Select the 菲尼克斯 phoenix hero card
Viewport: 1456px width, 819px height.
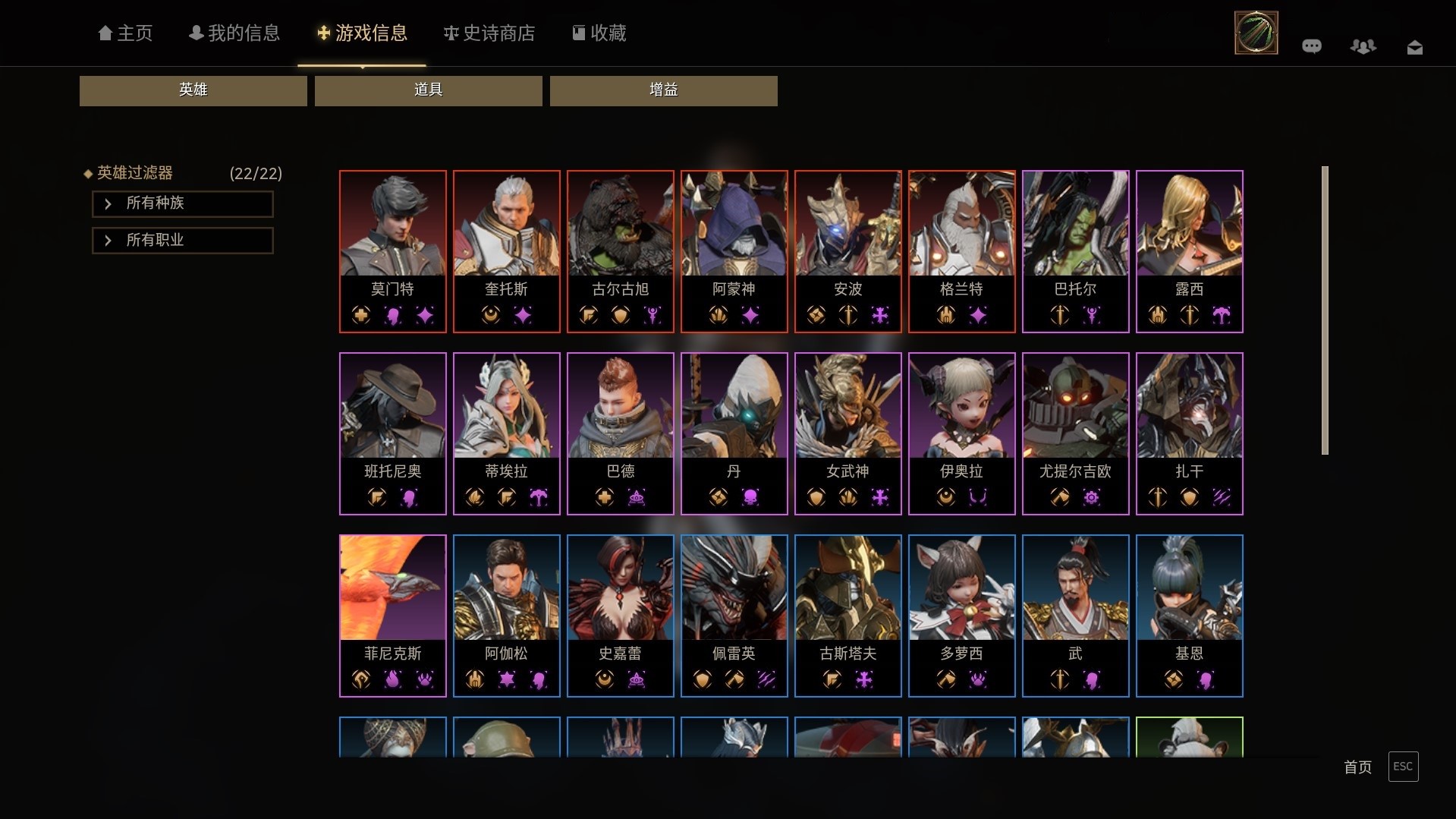click(x=393, y=616)
